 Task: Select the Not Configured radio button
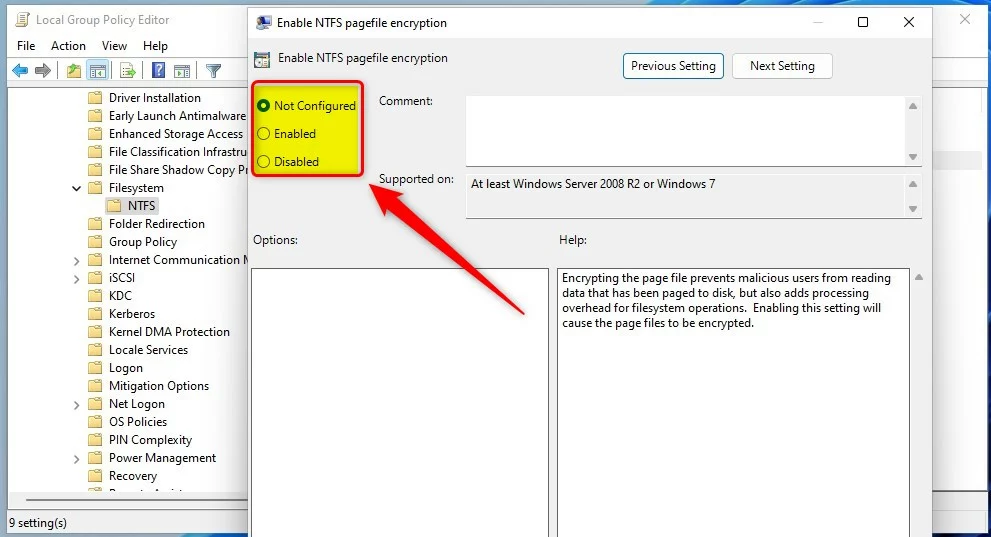tap(264, 106)
